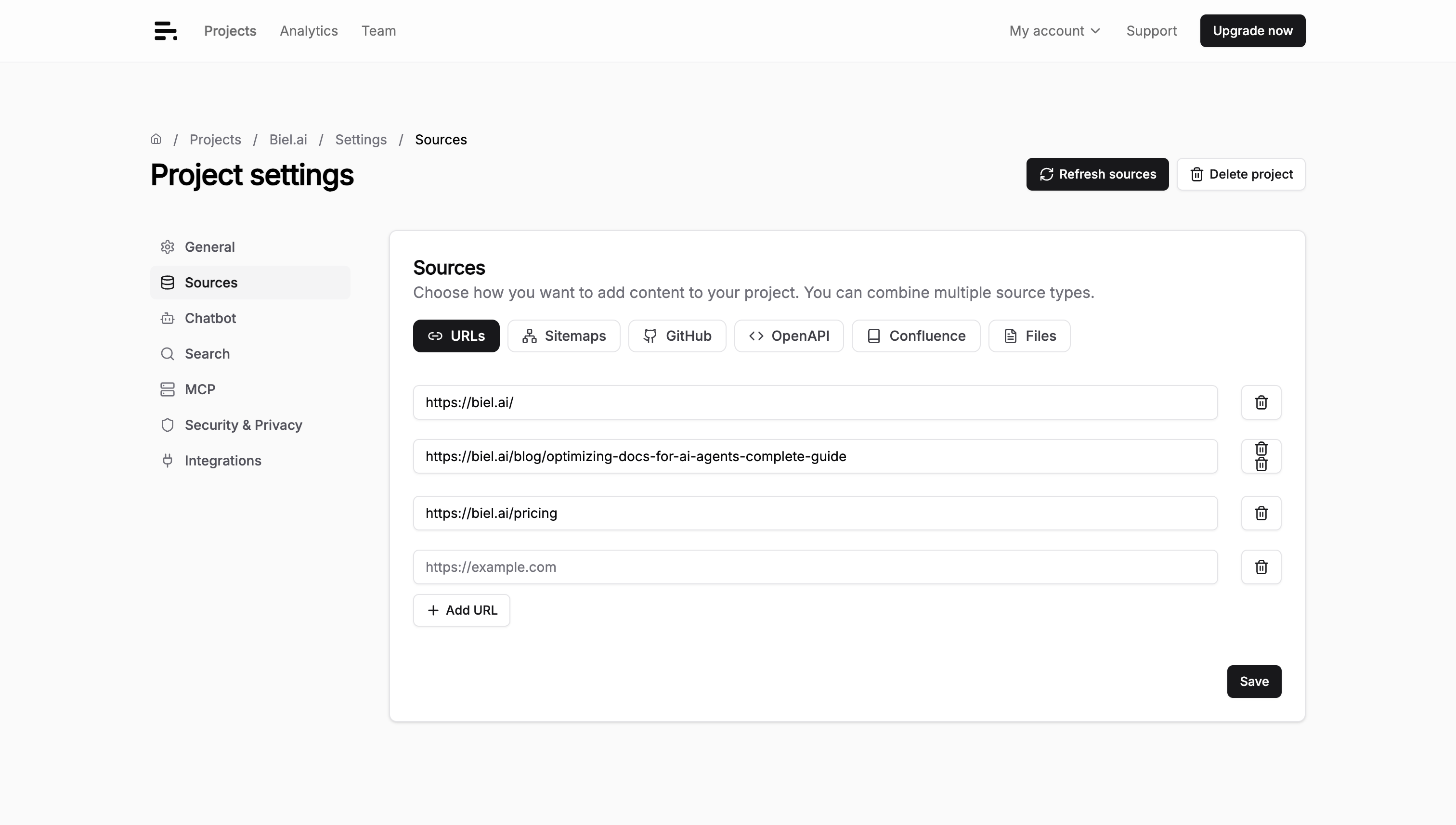Delete the https://biel.ai/ URL row
The image size is (1456, 825).
coord(1261,402)
